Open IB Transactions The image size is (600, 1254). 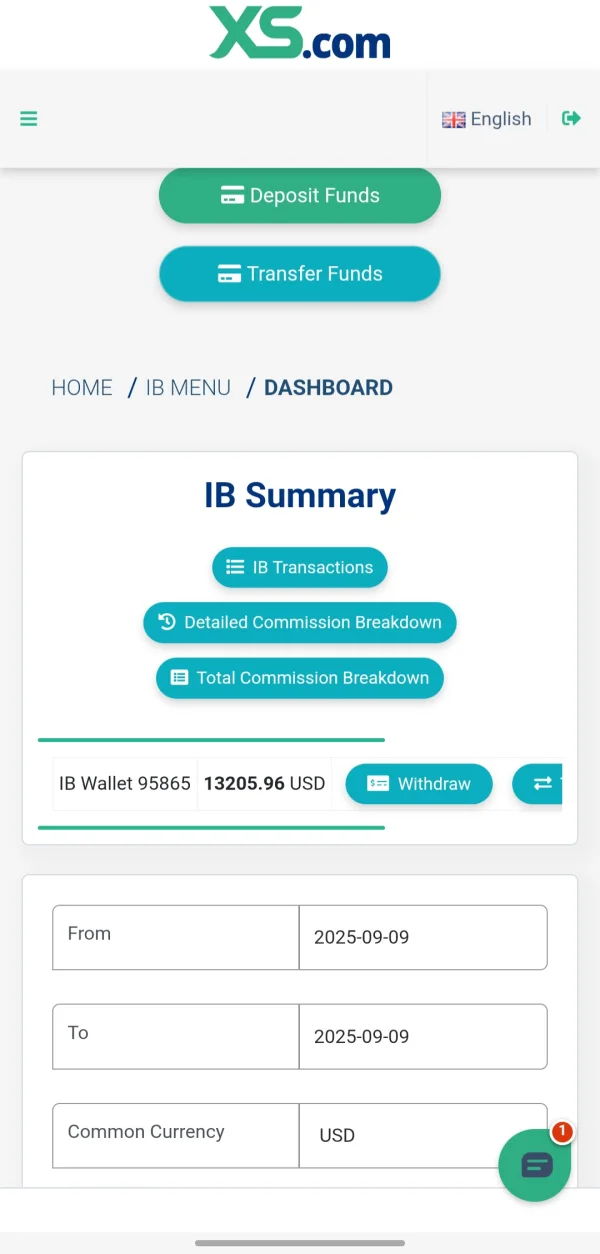[x=299, y=567]
